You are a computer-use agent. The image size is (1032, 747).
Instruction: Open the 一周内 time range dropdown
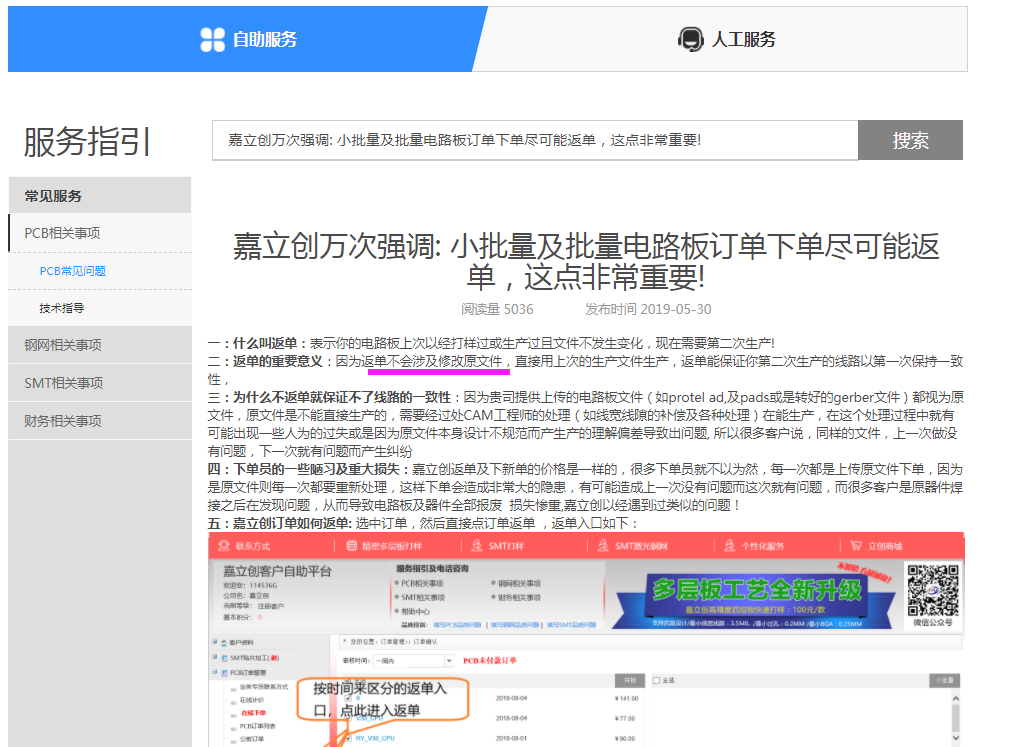(412, 661)
